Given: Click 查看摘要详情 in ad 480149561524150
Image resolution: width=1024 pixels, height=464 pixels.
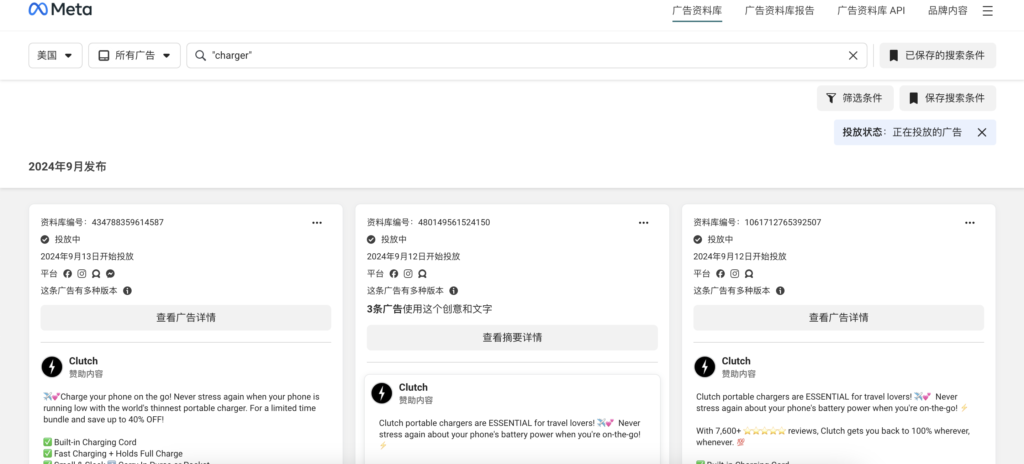Looking at the screenshot, I should point(512,338).
